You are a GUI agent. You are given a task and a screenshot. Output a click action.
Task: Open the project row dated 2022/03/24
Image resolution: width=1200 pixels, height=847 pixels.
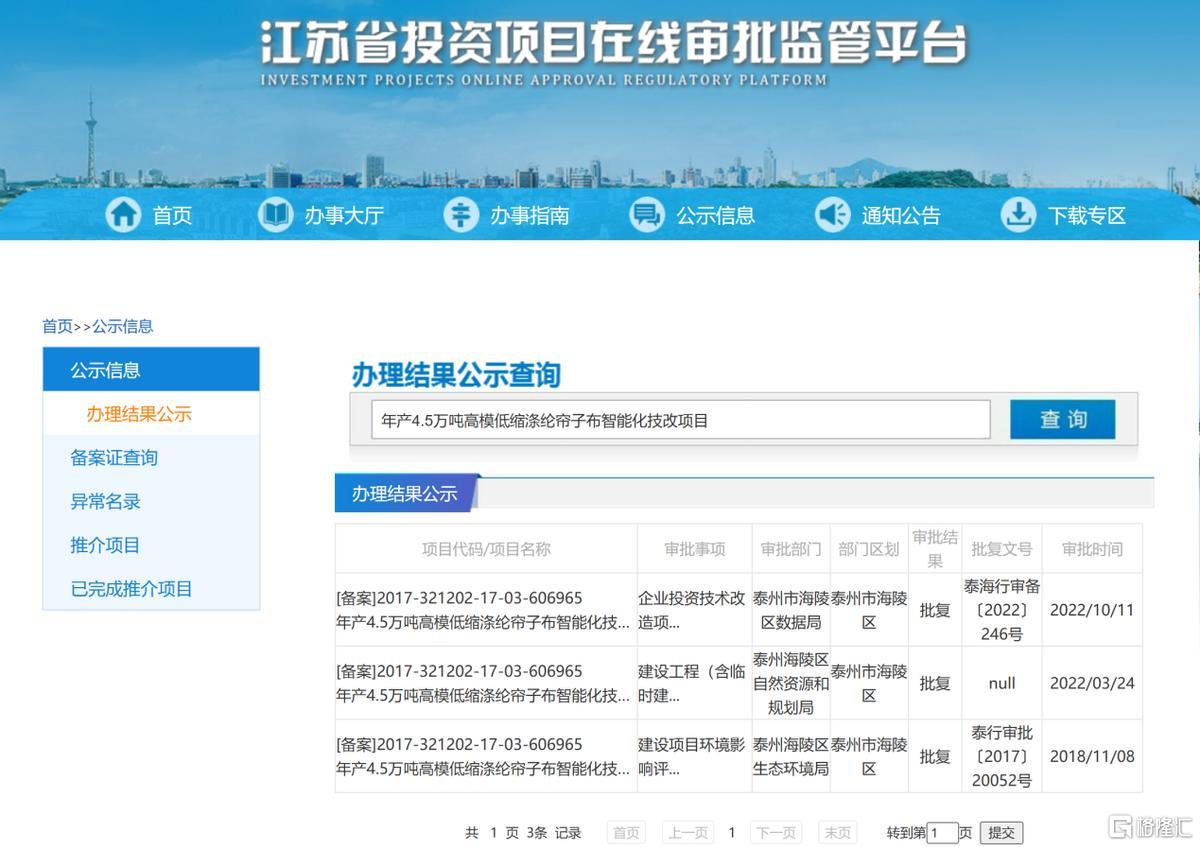pyautogui.click(x=738, y=683)
